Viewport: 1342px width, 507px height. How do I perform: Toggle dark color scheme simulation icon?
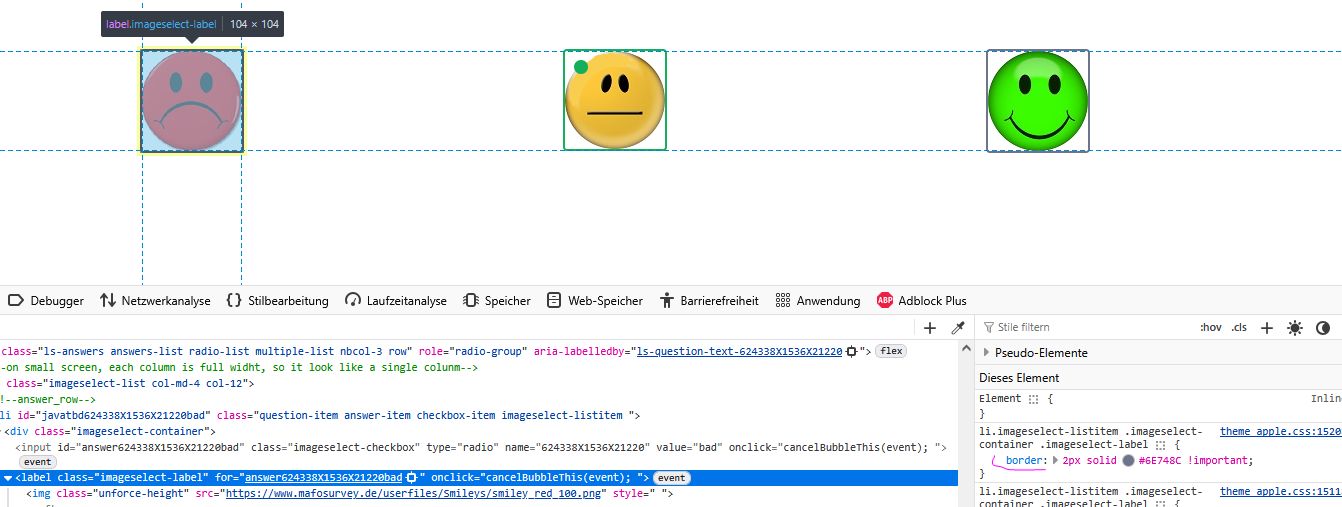coord(1323,328)
